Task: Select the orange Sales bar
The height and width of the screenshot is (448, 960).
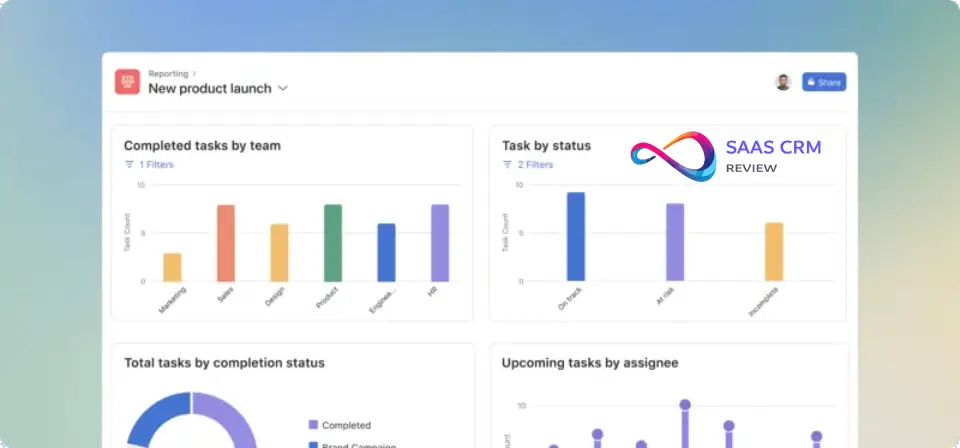Action: (x=226, y=243)
